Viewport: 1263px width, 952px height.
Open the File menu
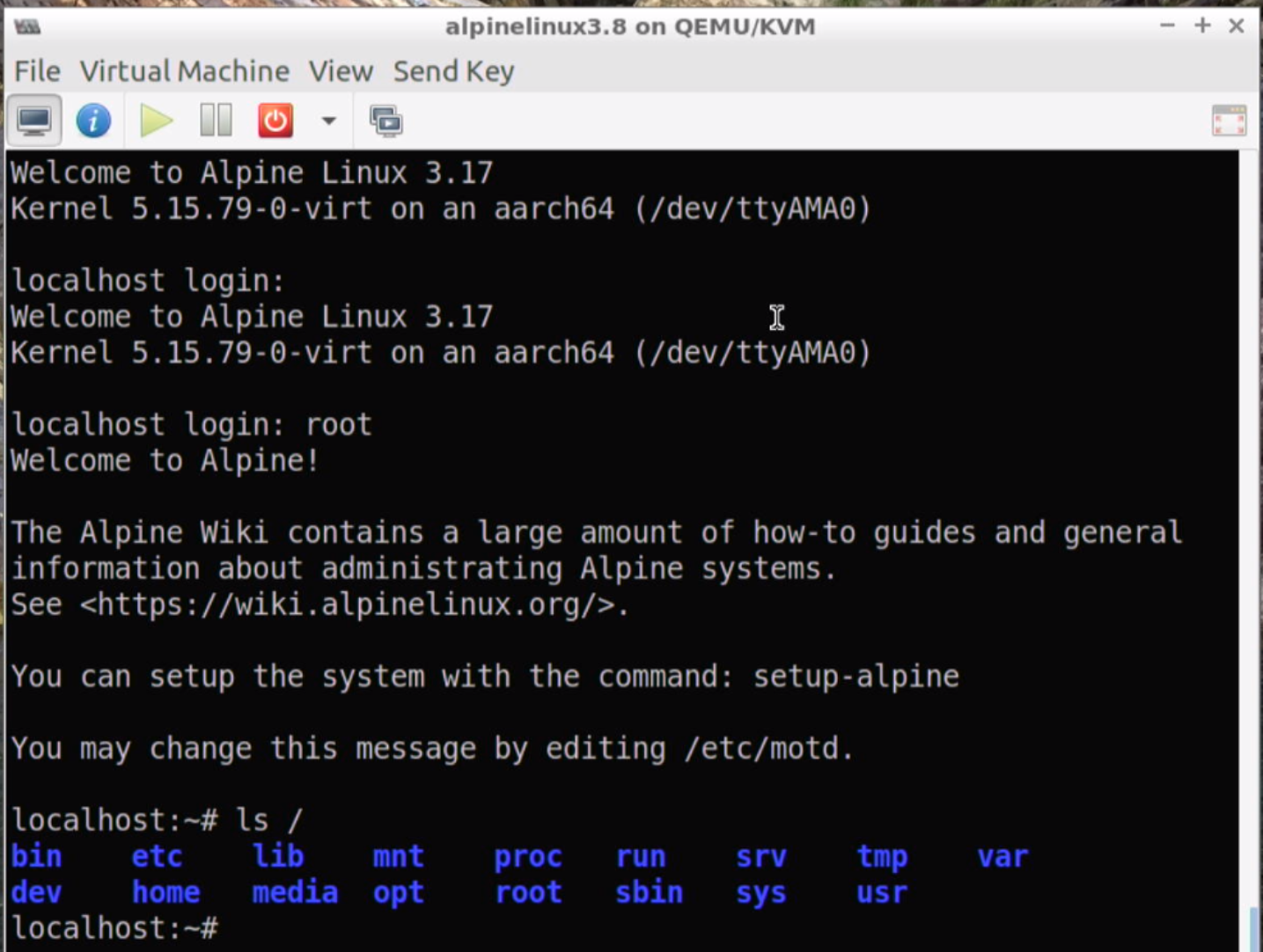(x=37, y=71)
